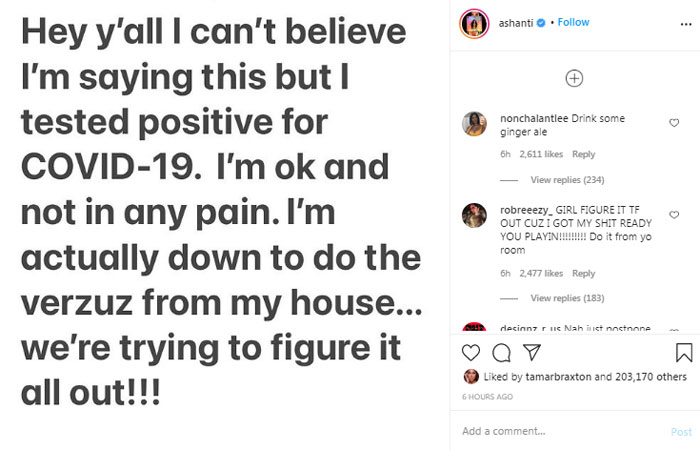The width and height of the screenshot is (700, 450).
Task: Save post using the bookmark icon
Action: pyautogui.click(x=684, y=352)
